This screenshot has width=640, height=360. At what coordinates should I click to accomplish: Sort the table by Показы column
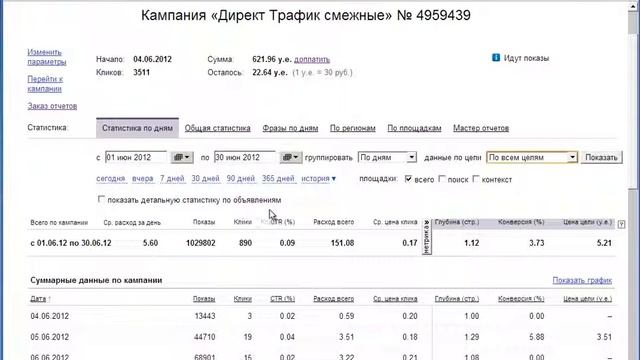pos(204,299)
